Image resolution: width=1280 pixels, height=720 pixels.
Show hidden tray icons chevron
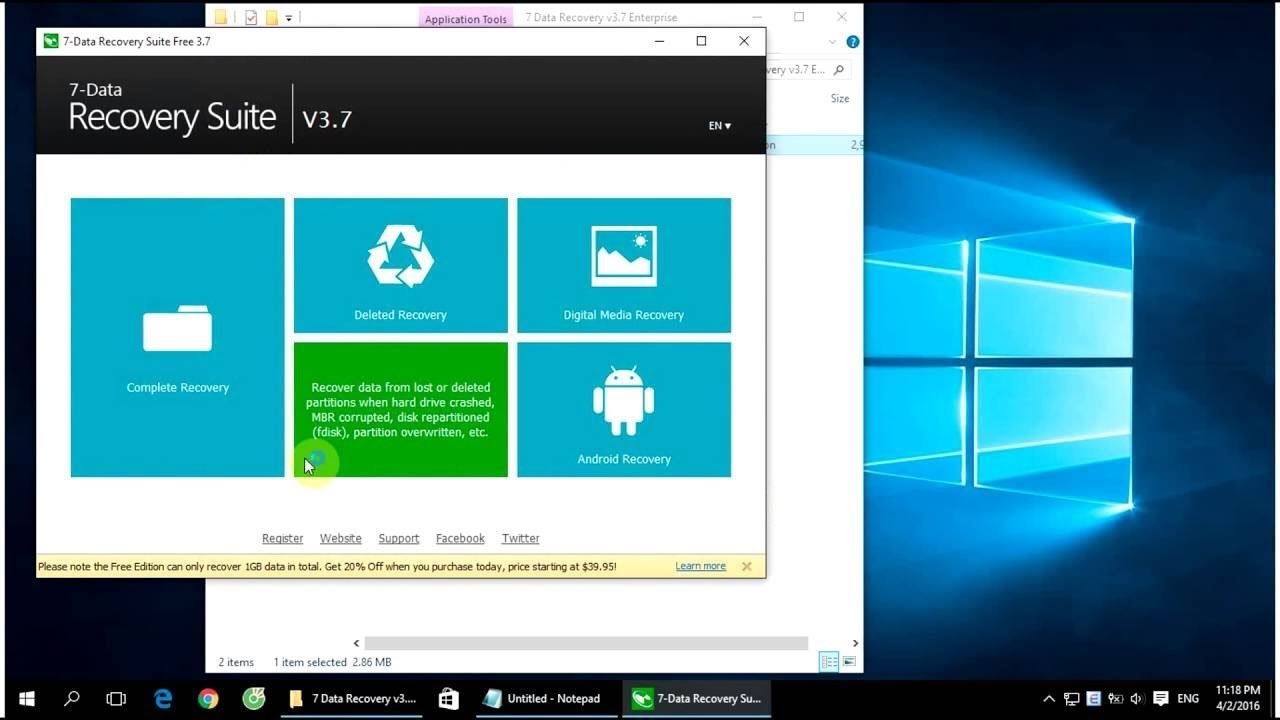tap(1048, 699)
